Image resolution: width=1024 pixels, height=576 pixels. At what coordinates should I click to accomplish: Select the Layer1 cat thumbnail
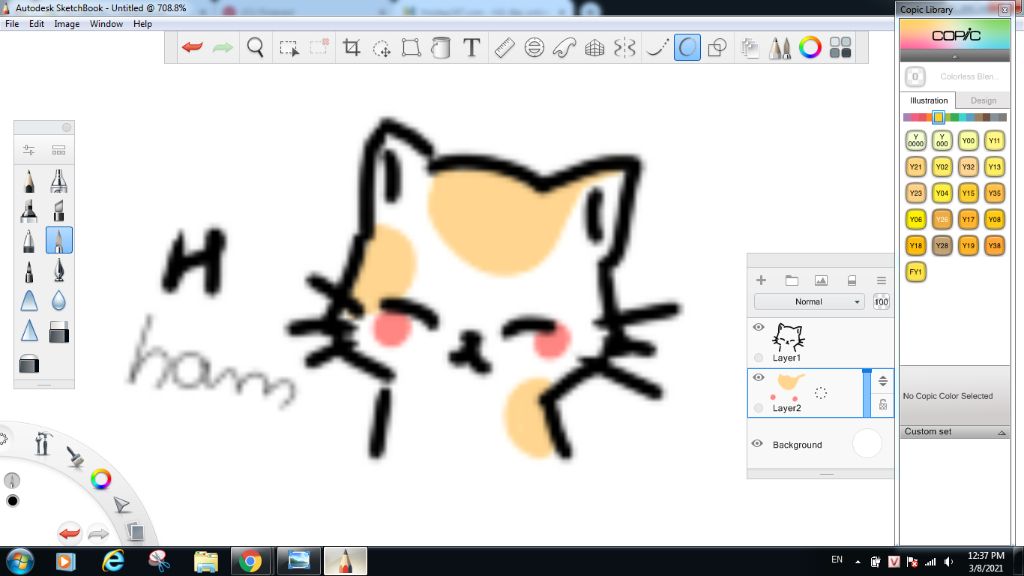click(788, 337)
